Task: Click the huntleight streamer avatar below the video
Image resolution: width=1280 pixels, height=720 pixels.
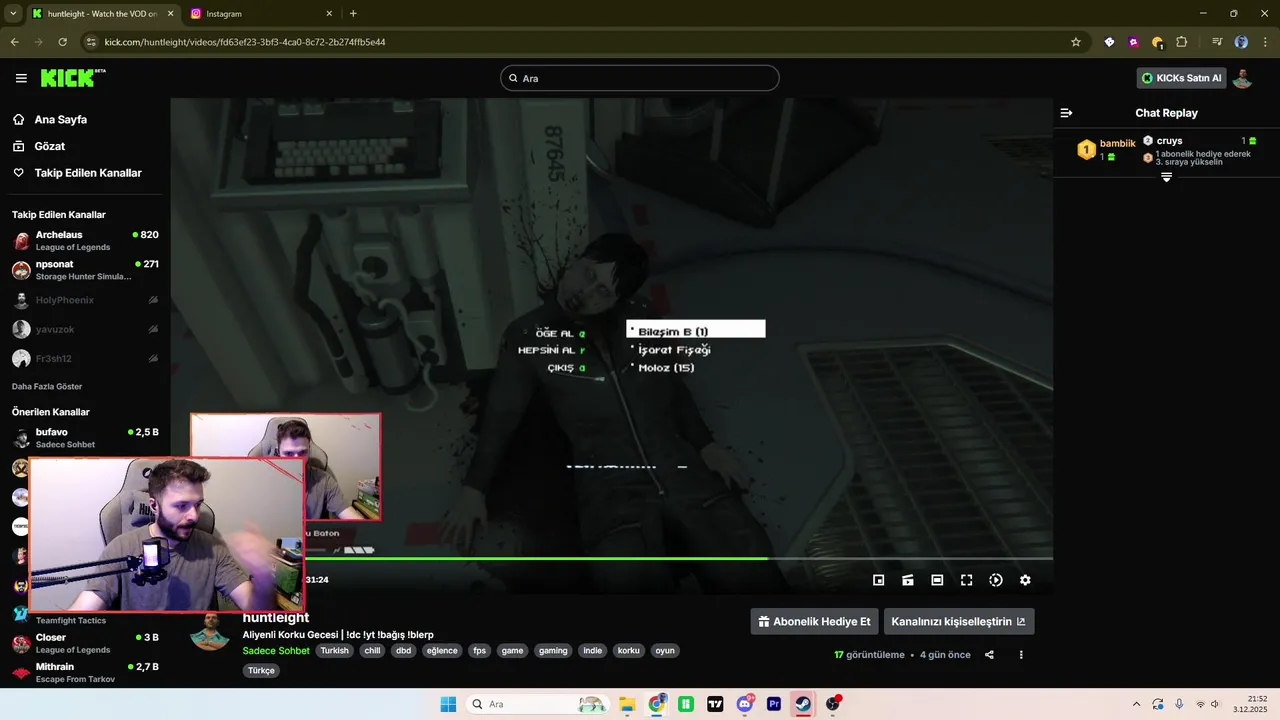Action: pyautogui.click(x=210, y=633)
